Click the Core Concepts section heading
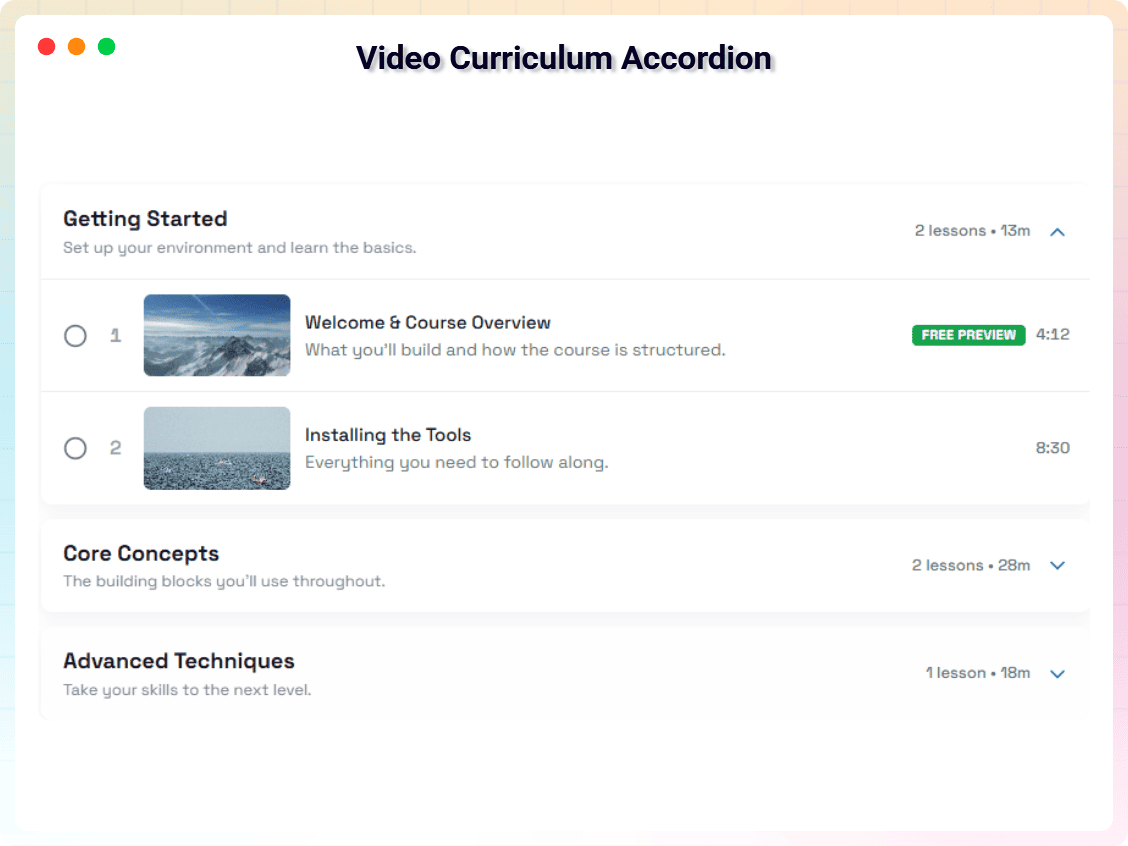Image resolution: width=1128 pixels, height=846 pixels. pos(141,553)
